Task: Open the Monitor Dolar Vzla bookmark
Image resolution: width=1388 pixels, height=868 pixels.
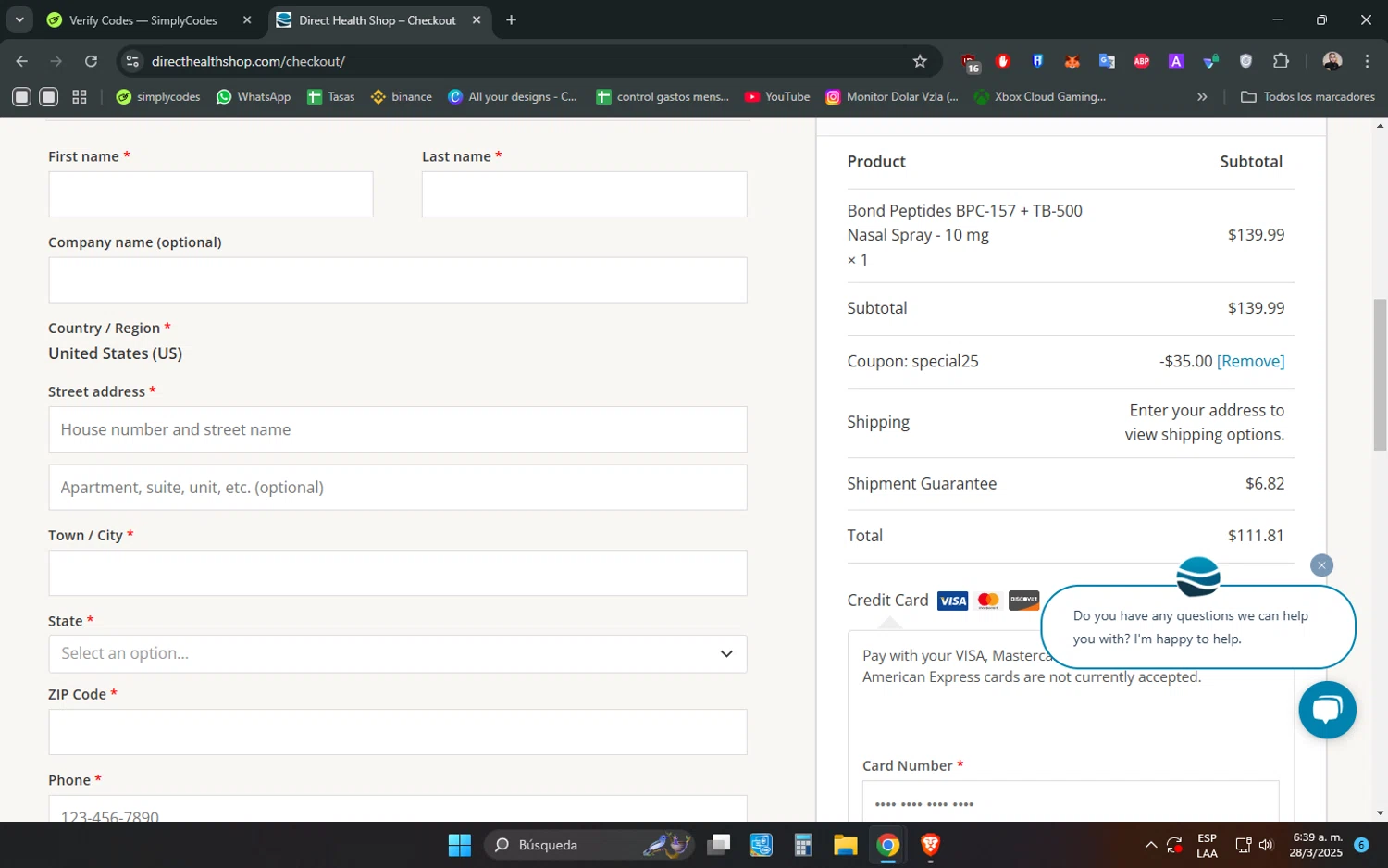Action: [x=892, y=96]
